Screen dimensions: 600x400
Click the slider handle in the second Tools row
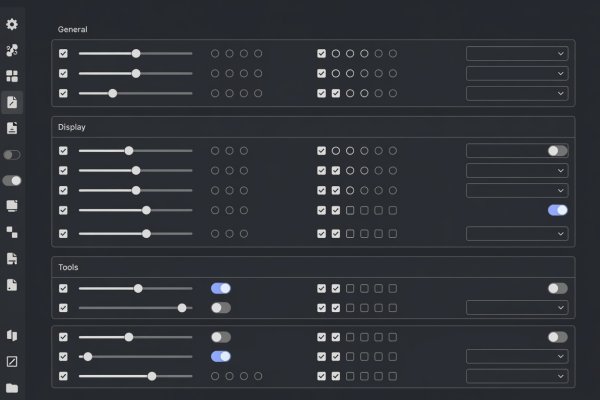[x=182, y=308]
